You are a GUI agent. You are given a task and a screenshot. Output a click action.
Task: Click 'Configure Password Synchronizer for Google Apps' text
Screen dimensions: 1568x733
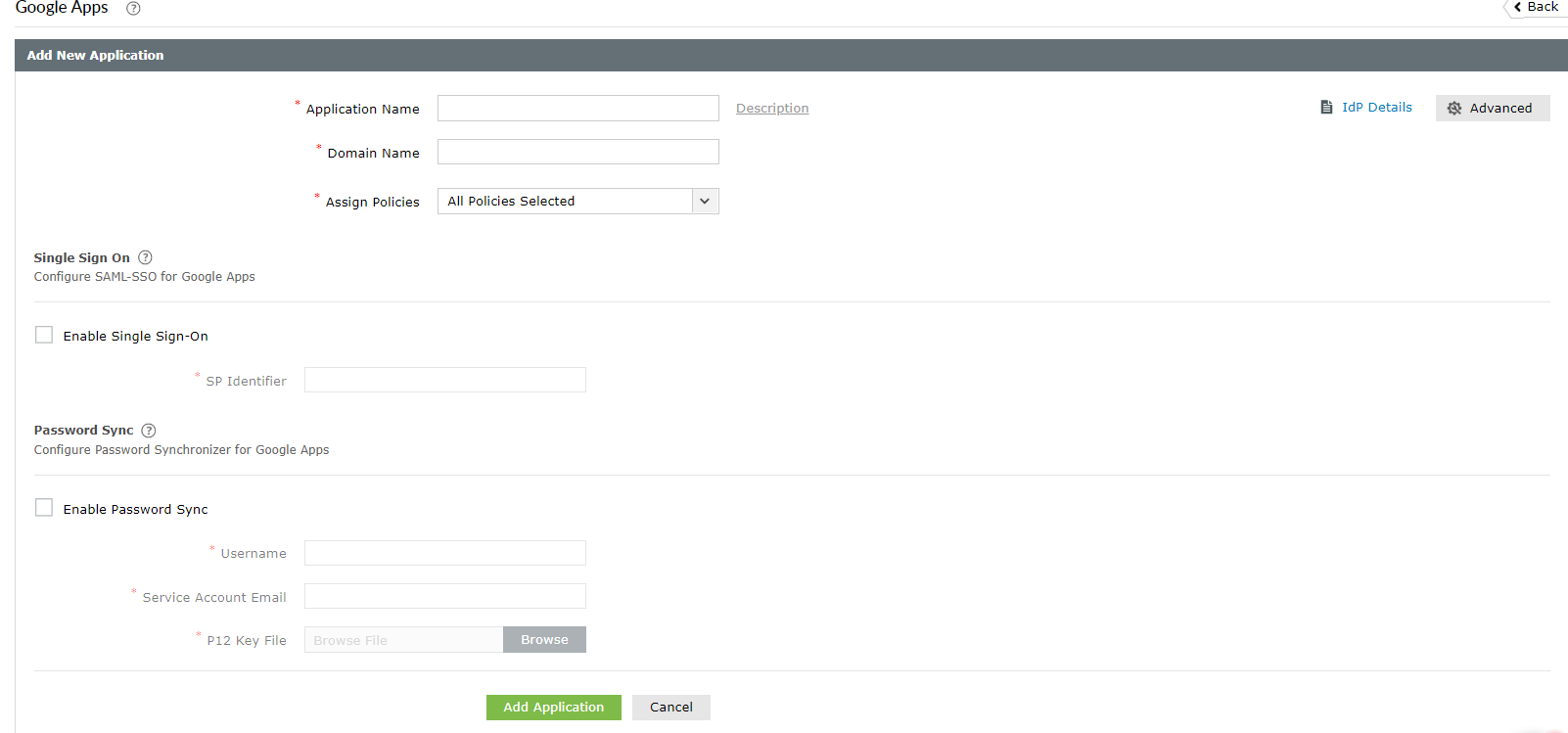[182, 450]
